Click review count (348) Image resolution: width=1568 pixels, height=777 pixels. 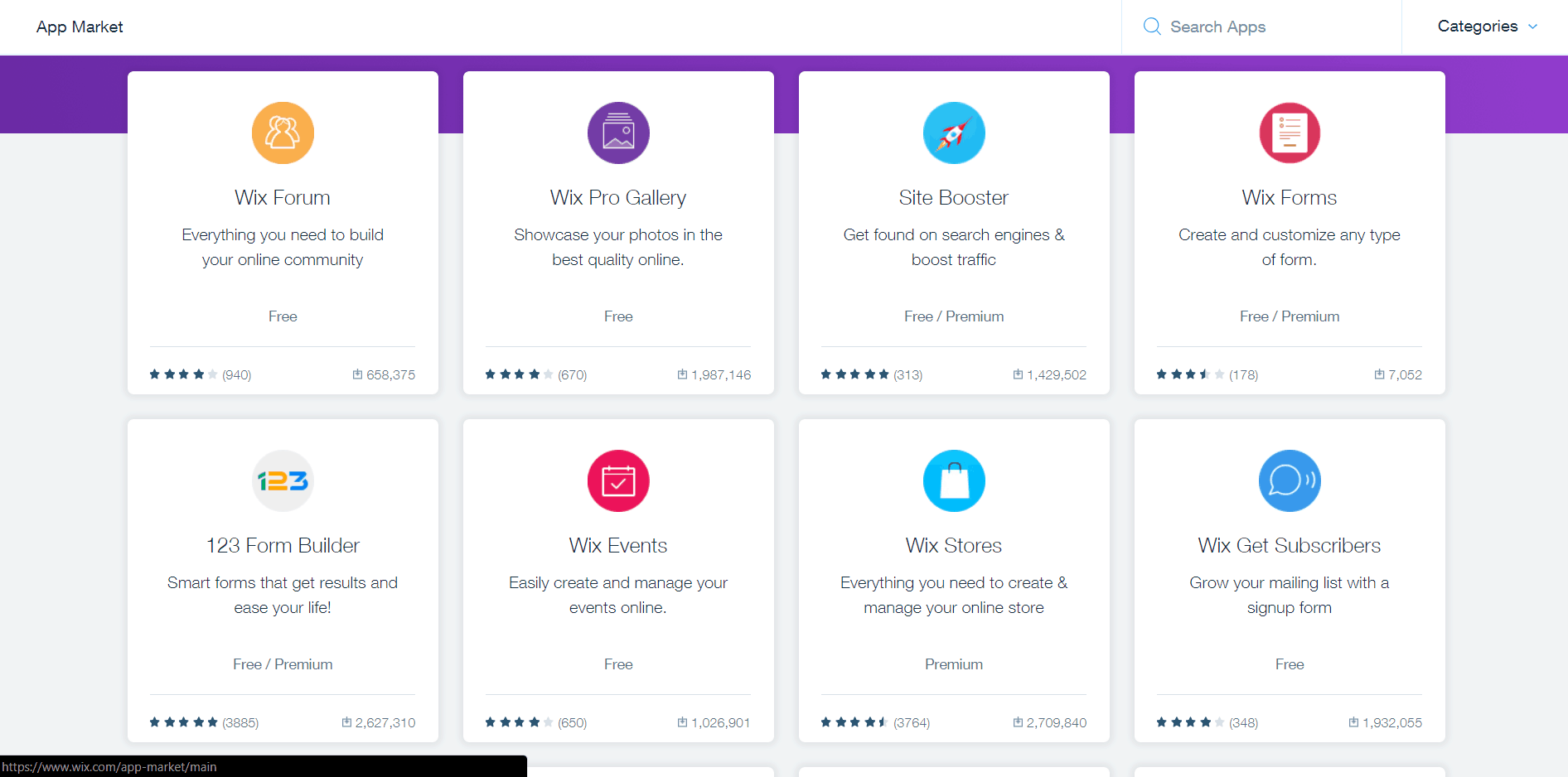click(x=1244, y=722)
